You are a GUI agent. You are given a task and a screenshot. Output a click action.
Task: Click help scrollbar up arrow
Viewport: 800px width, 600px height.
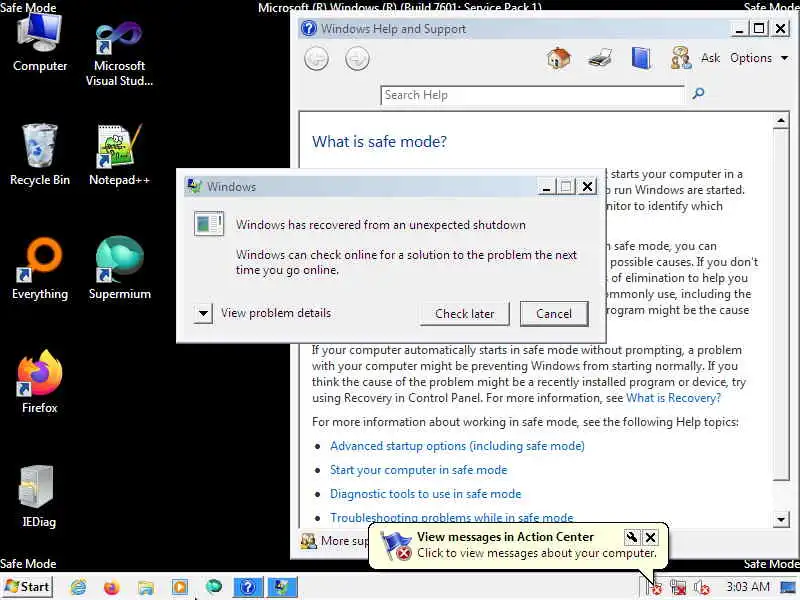point(781,121)
